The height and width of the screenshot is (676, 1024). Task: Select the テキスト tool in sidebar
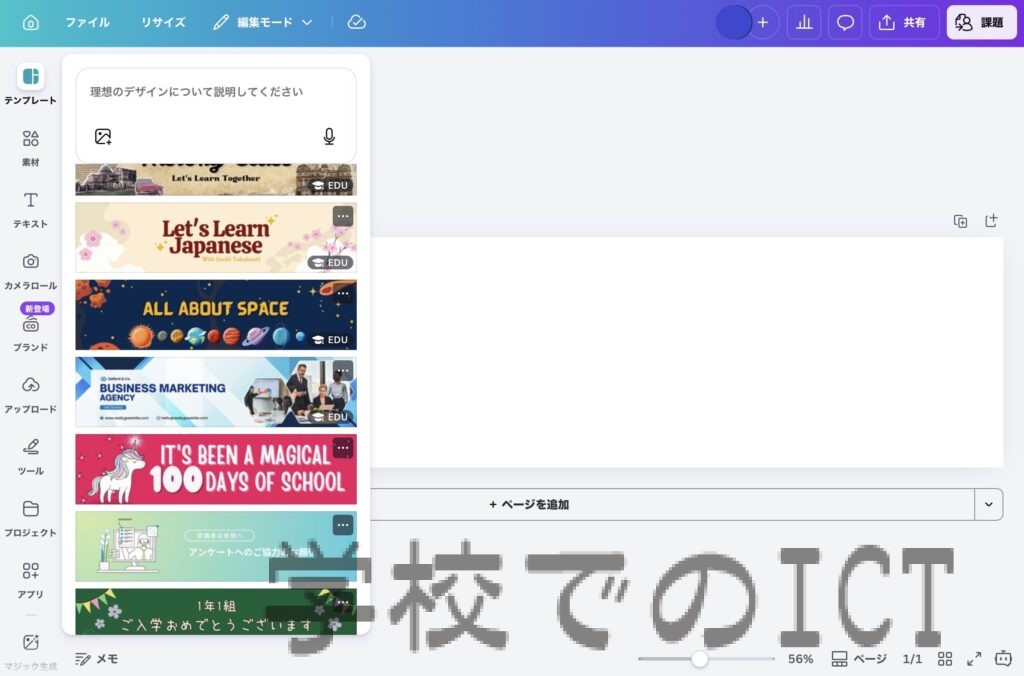tap(31, 208)
